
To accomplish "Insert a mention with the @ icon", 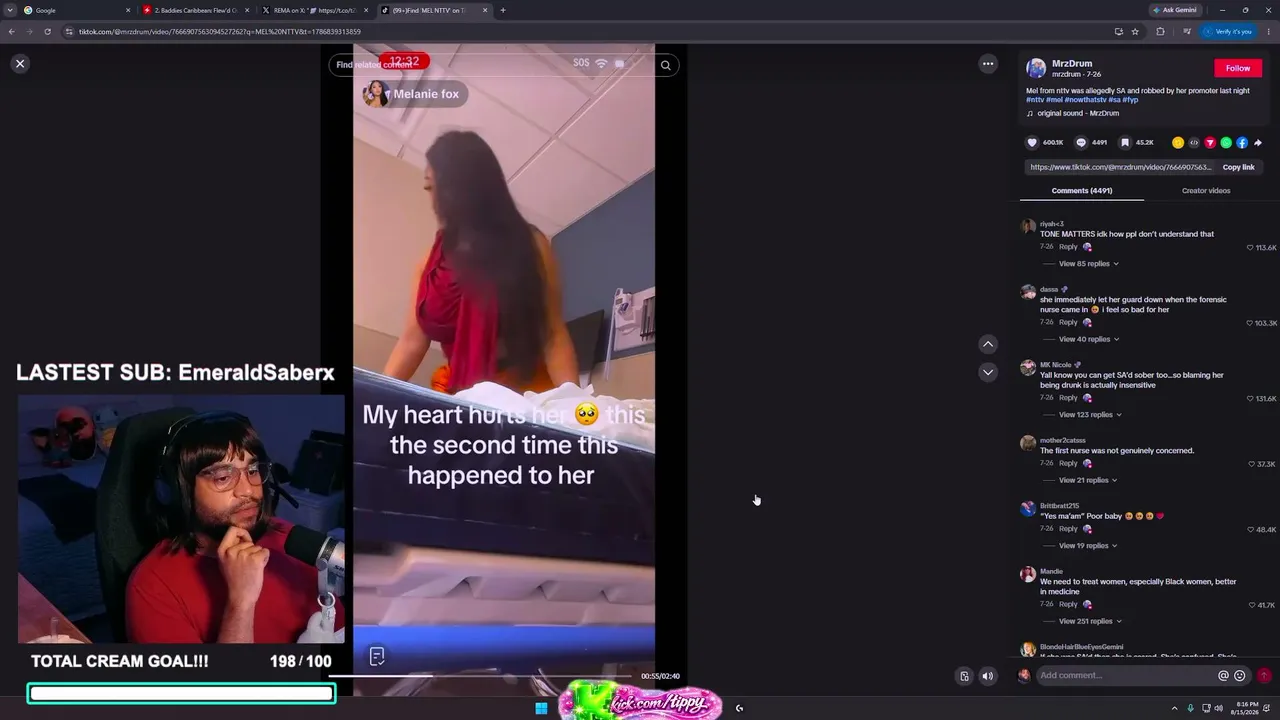I will coord(1223,676).
